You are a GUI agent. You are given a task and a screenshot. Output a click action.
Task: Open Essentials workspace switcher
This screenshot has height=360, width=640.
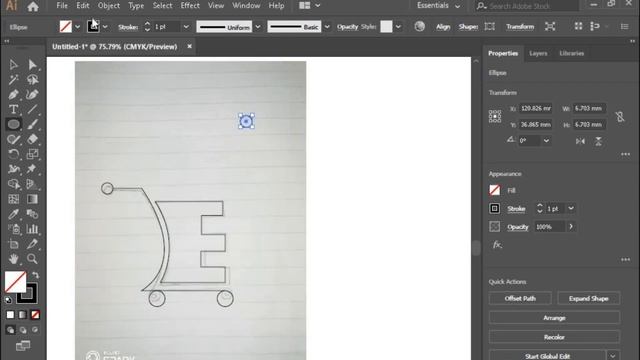click(x=438, y=6)
